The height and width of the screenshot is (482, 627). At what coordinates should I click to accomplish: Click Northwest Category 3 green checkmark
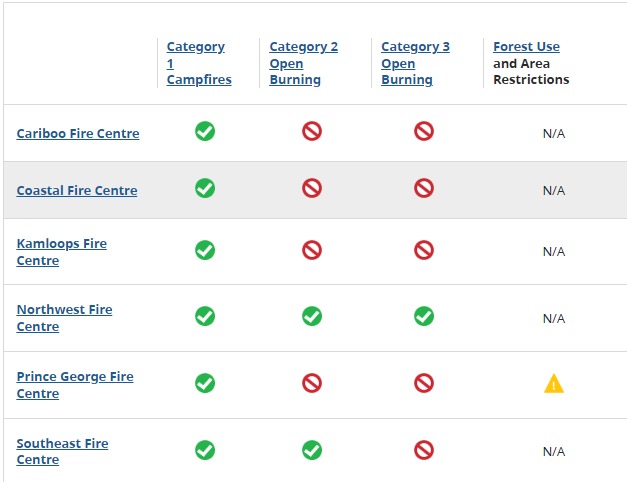pos(424,316)
